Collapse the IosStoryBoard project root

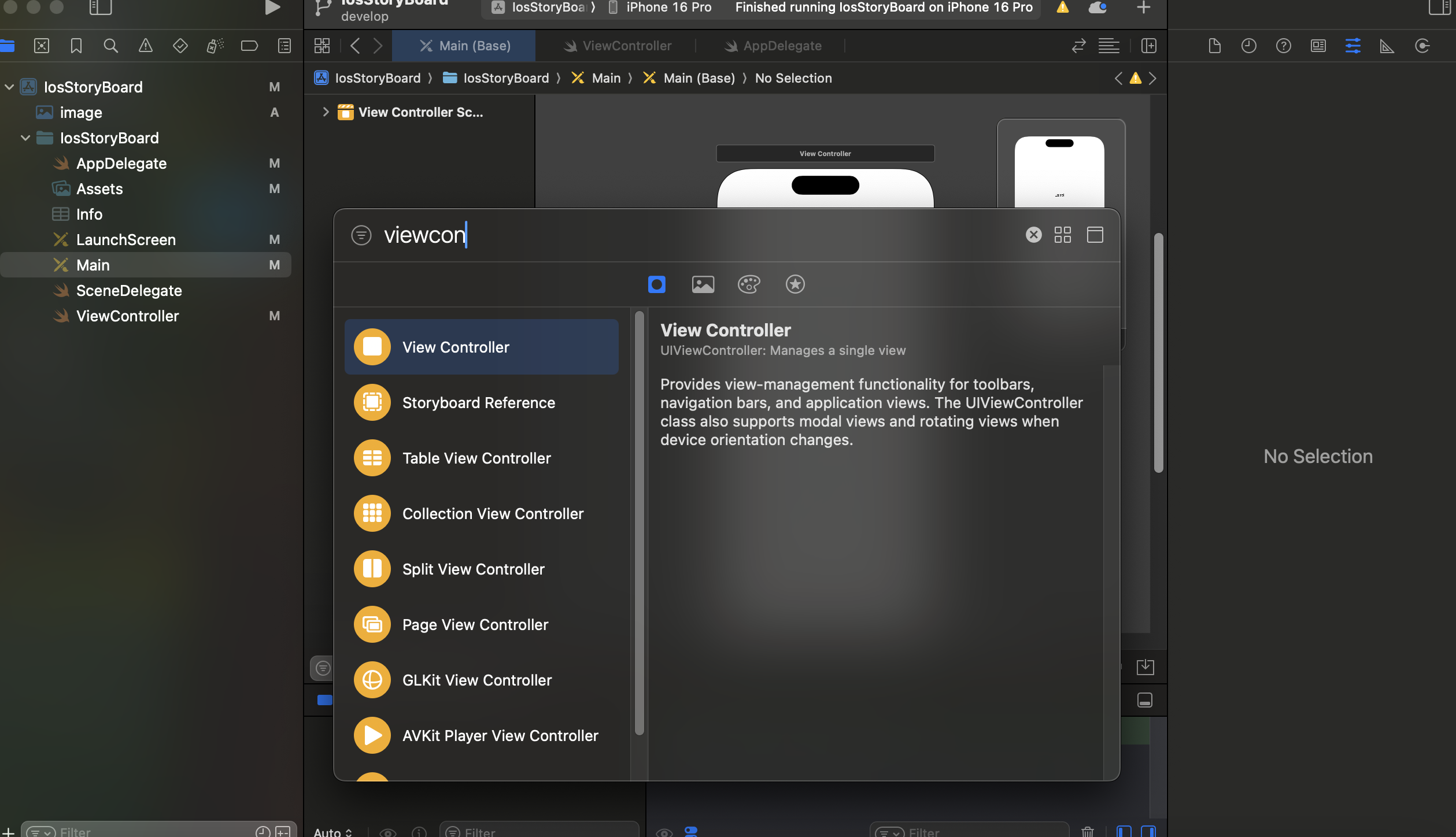(x=9, y=87)
